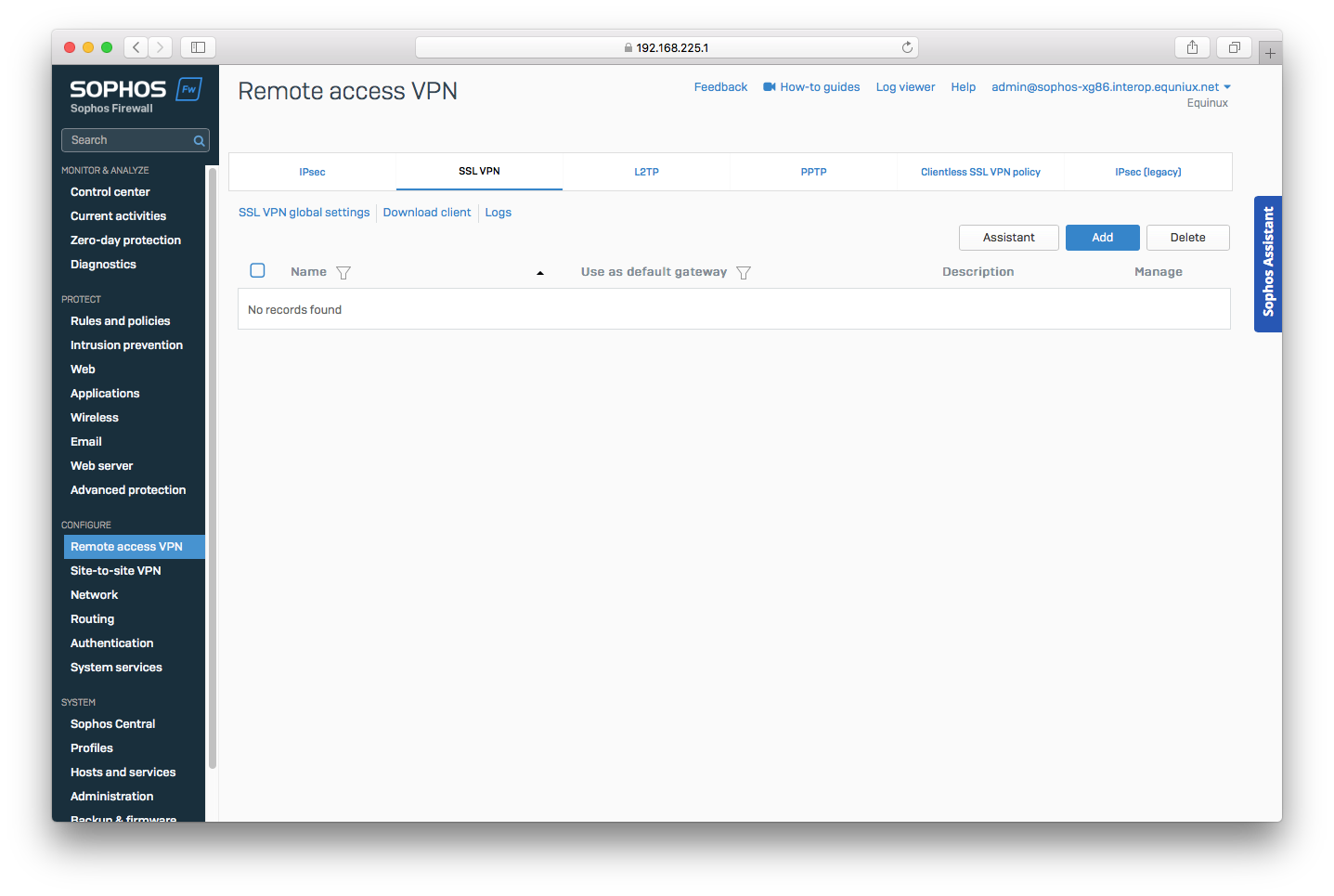Open the Clientless SSL VPN policy tab
The image size is (1334, 896).
coord(980,172)
